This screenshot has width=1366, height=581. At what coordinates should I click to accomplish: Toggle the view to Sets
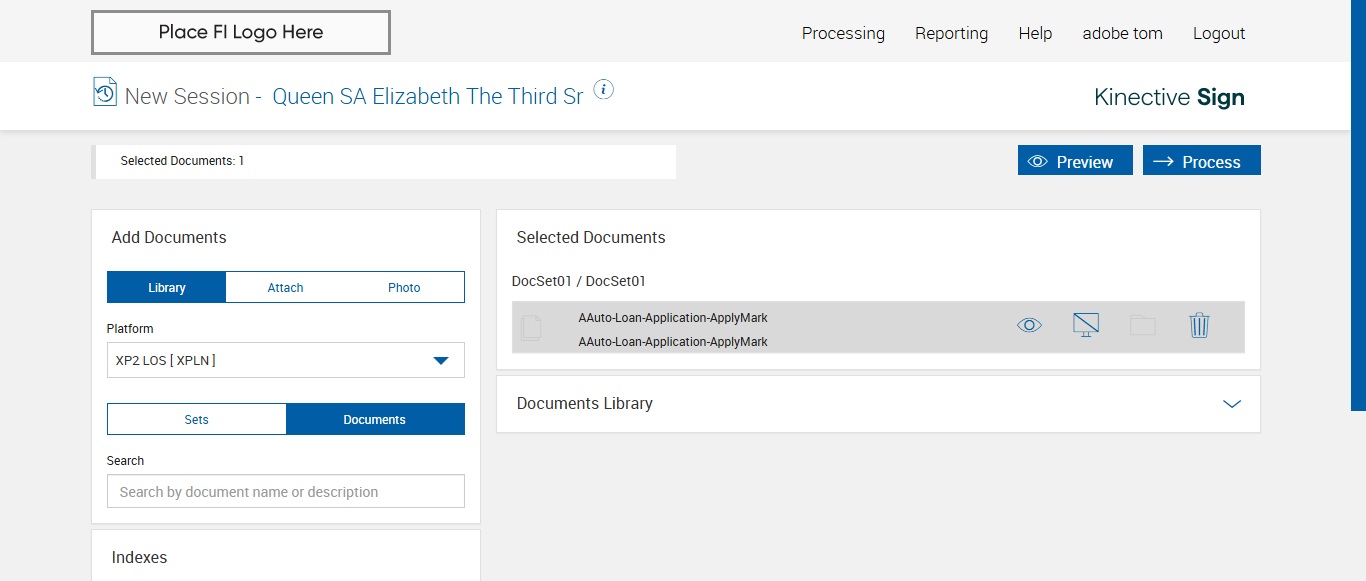tap(197, 419)
